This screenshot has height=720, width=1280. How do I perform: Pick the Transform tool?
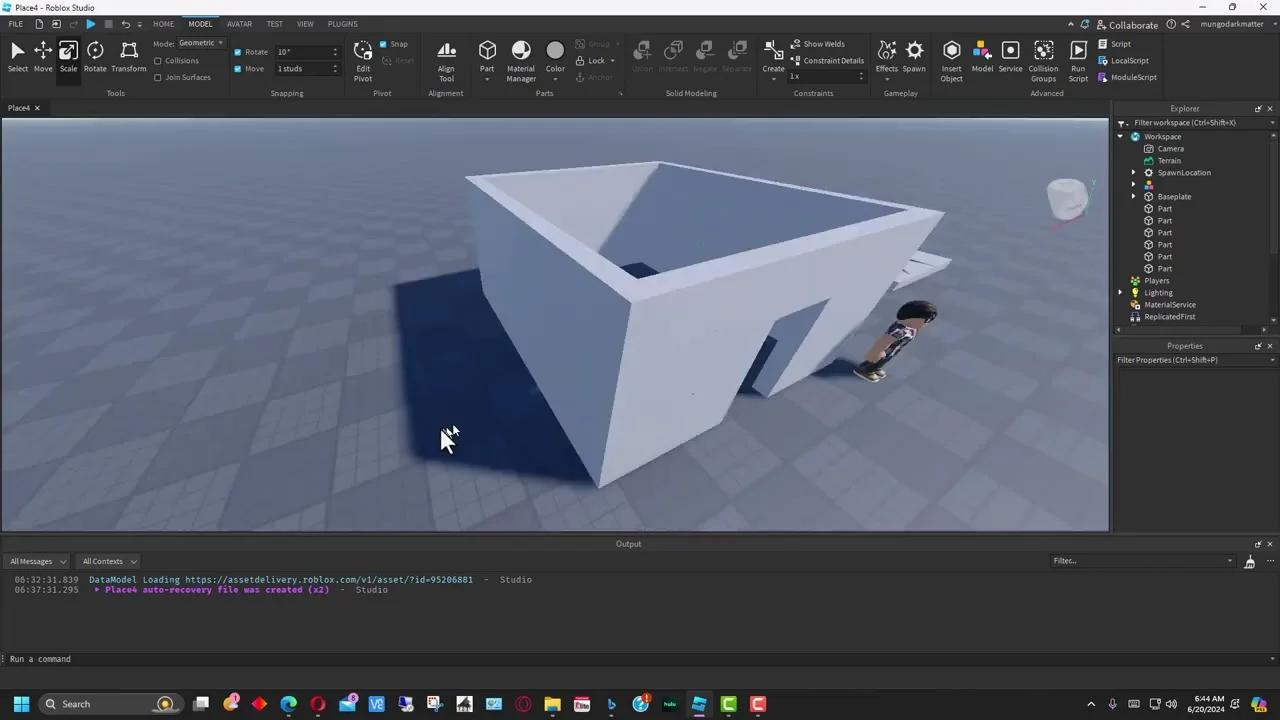tap(129, 57)
